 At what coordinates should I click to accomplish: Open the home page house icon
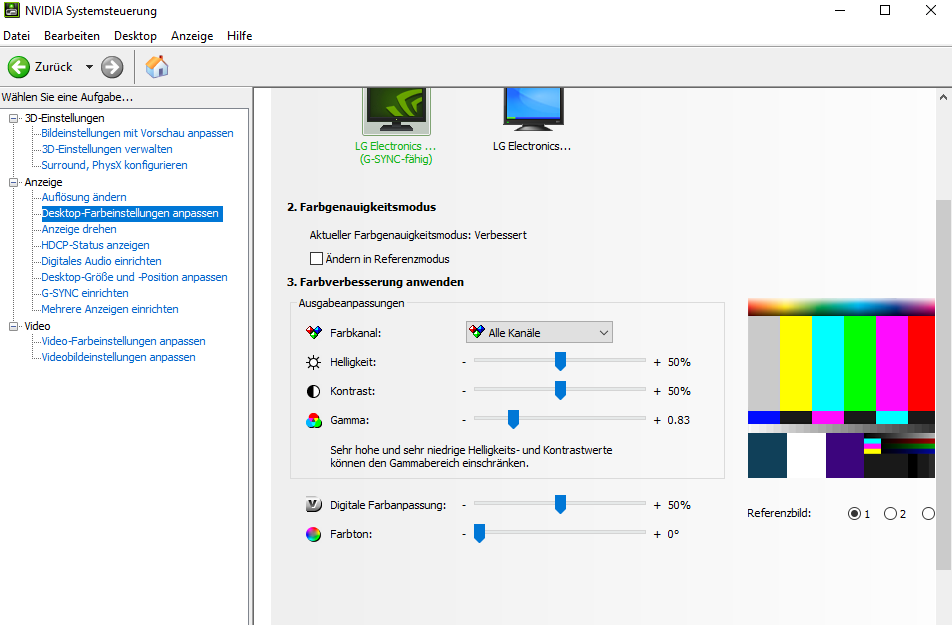(157, 67)
